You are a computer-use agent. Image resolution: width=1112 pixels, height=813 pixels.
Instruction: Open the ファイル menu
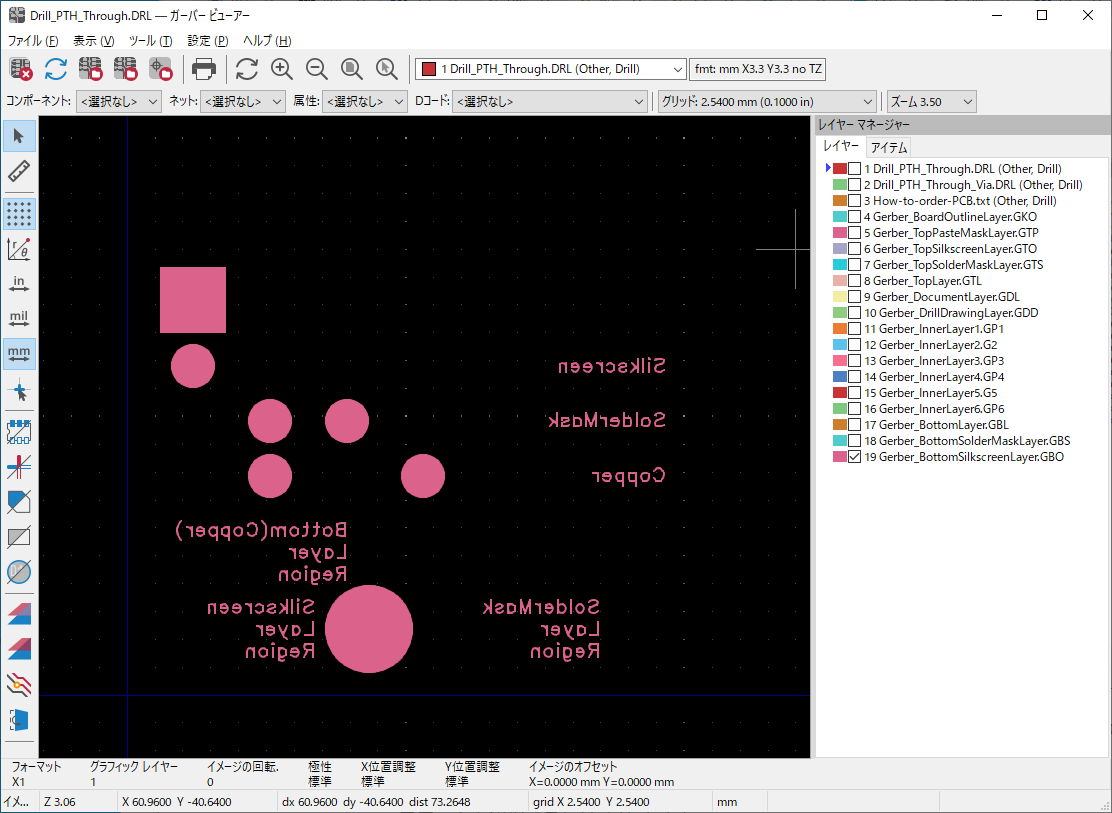point(33,41)
